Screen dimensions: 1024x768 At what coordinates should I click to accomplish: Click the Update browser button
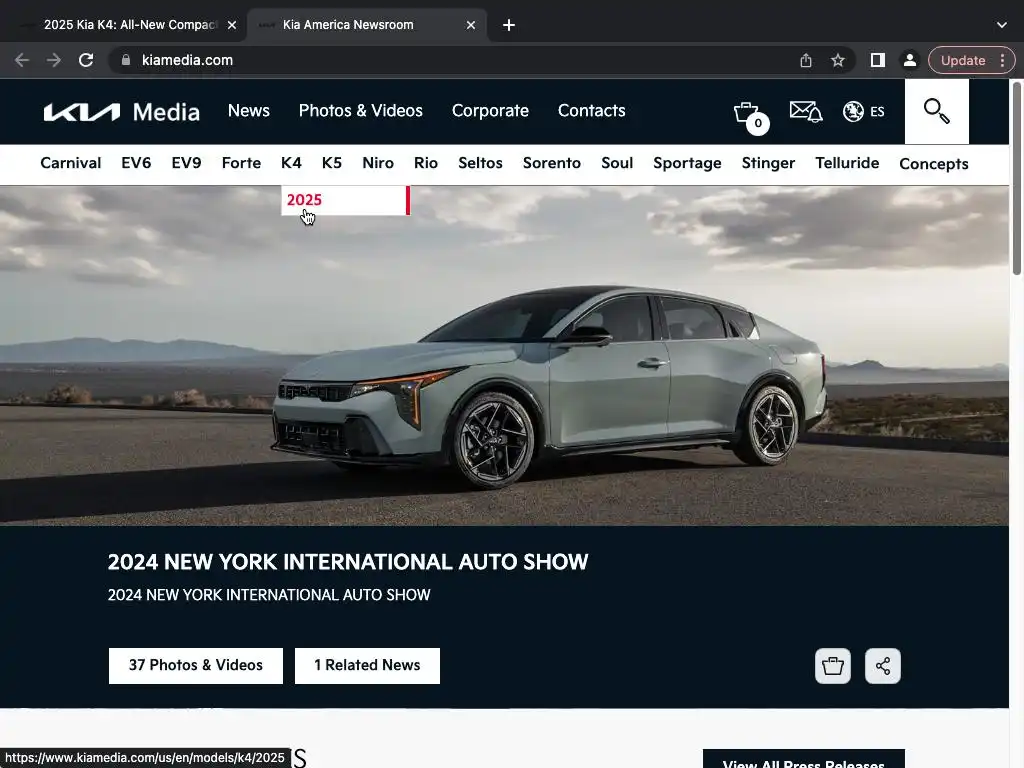tap(963, 60)
